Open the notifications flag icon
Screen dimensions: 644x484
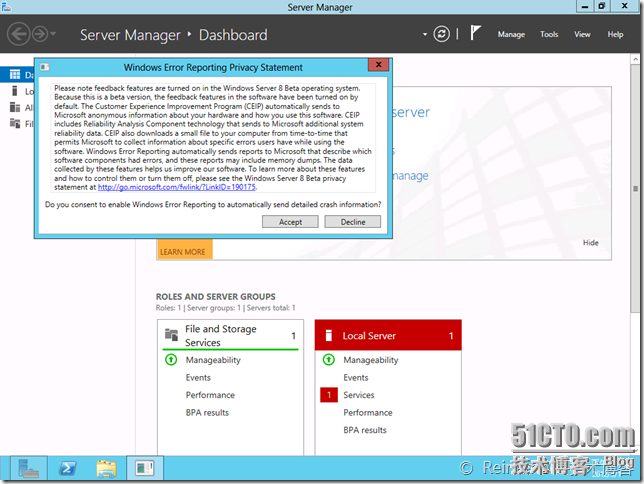pyautogui.click(x=475, y=33)
